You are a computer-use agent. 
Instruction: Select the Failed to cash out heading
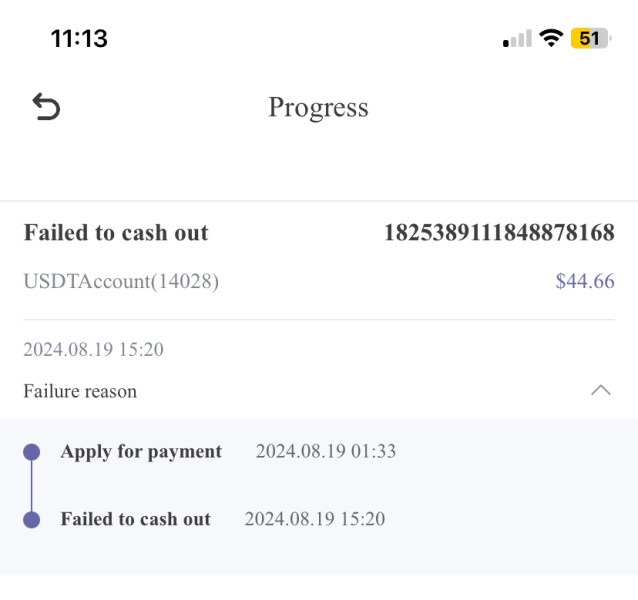coord(116,233)
